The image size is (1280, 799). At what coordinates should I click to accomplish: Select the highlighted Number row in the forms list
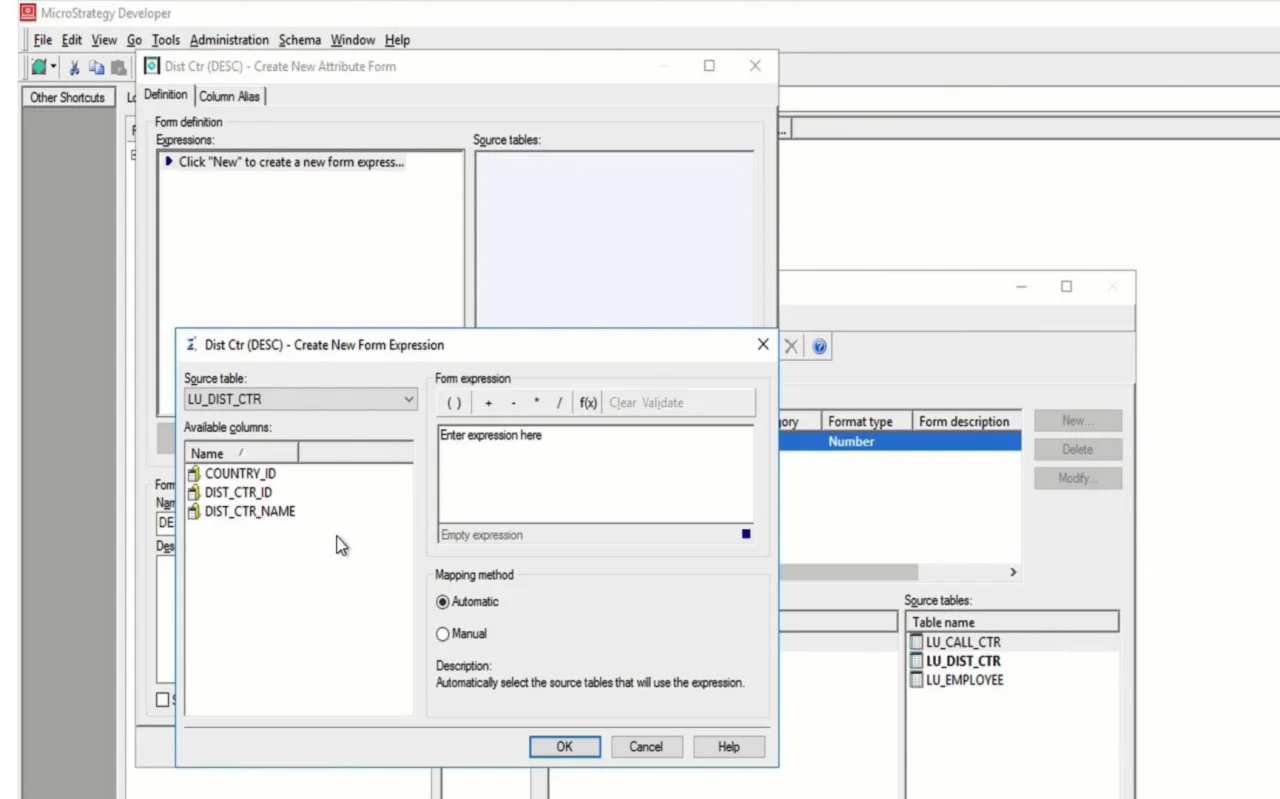[x=900, y=441]
